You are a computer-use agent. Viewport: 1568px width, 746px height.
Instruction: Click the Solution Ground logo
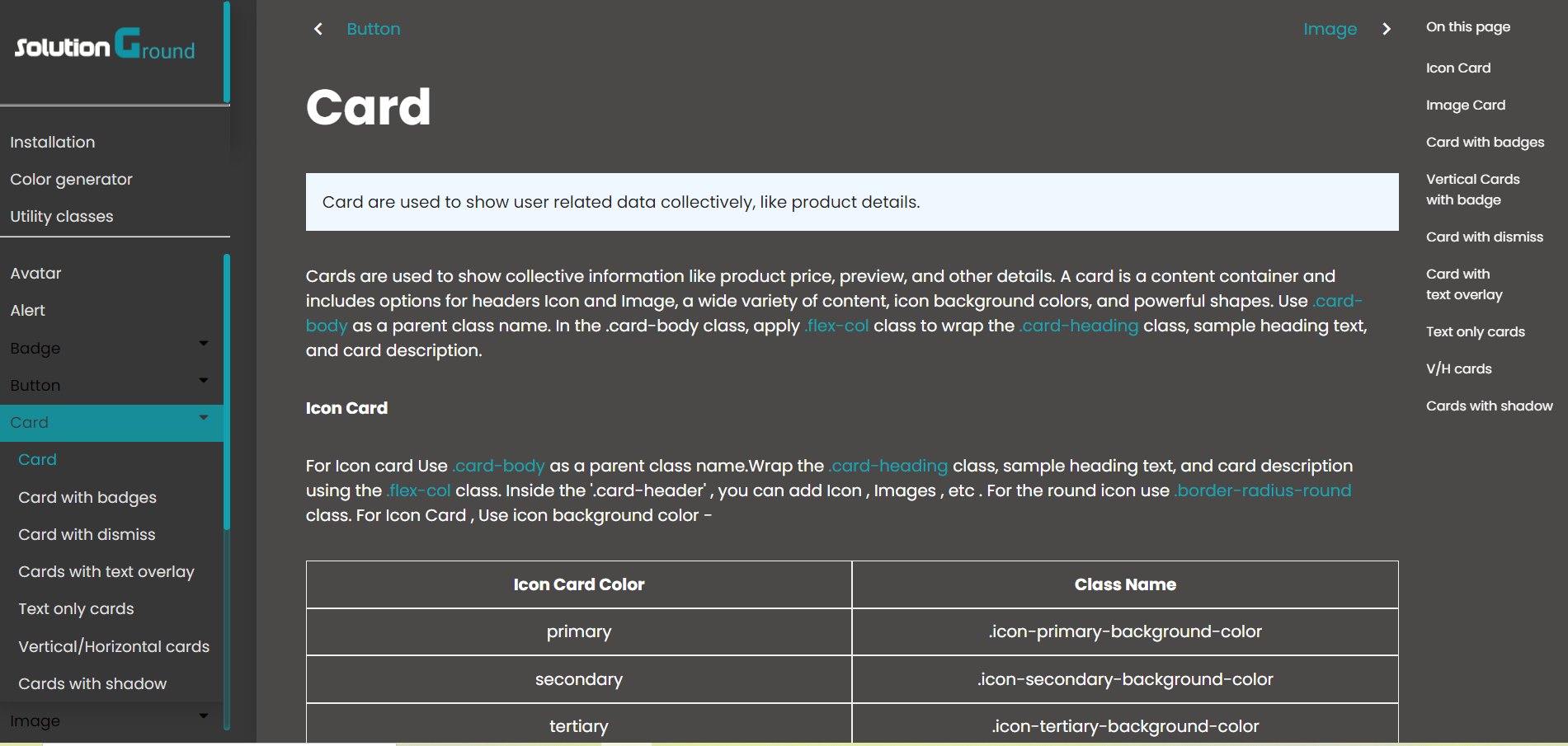tap(104, 47)
